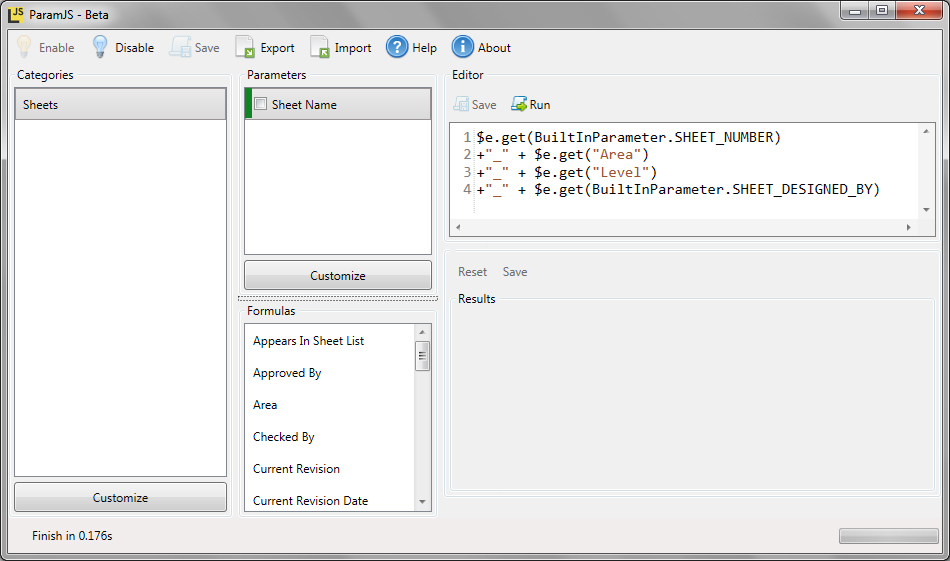The height and width of the screenshot is (561, 950).
Task: Toggle the Sheet Name checkbox
Action: pos(261,104)
